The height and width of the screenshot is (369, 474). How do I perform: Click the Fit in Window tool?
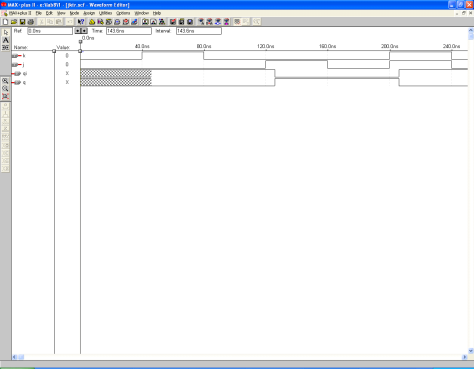[5, 96]
